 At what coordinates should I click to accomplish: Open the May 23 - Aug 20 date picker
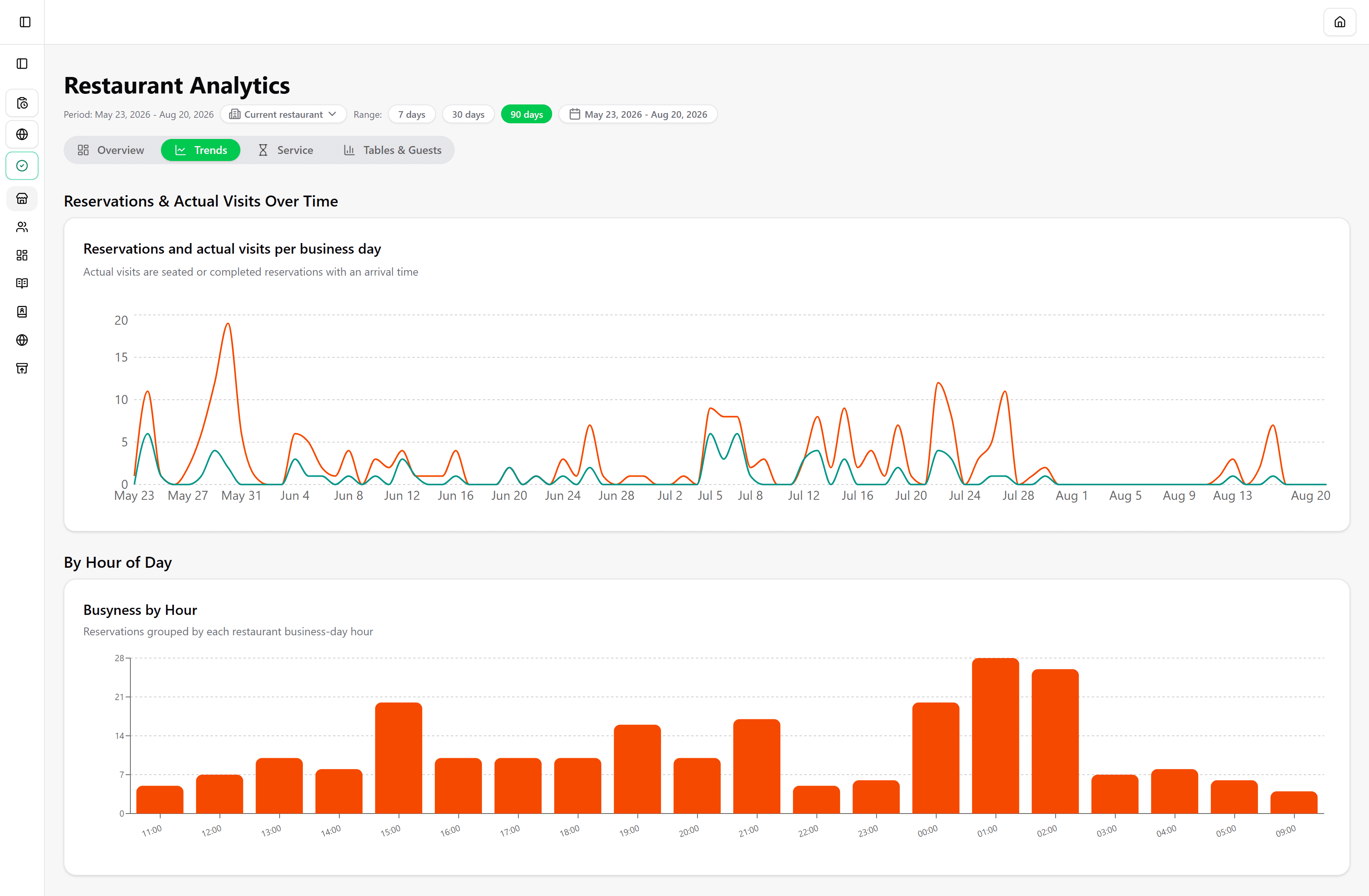tap(638, 114)
